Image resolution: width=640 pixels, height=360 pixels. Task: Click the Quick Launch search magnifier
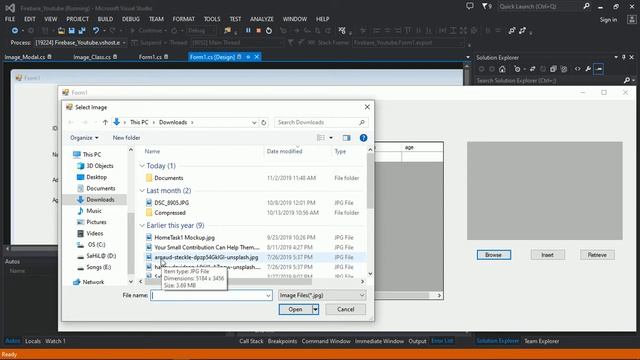pos(586,6)
